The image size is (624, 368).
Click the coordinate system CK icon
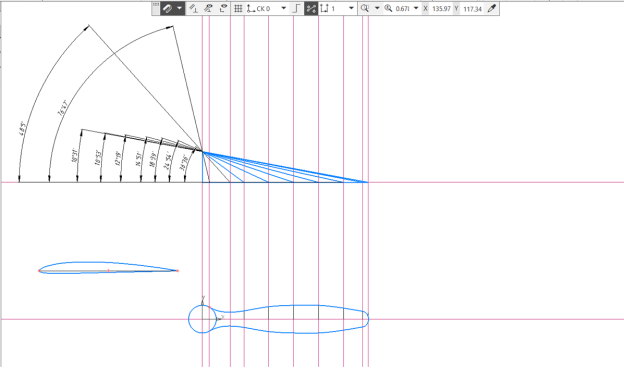[x=251, y=8]
